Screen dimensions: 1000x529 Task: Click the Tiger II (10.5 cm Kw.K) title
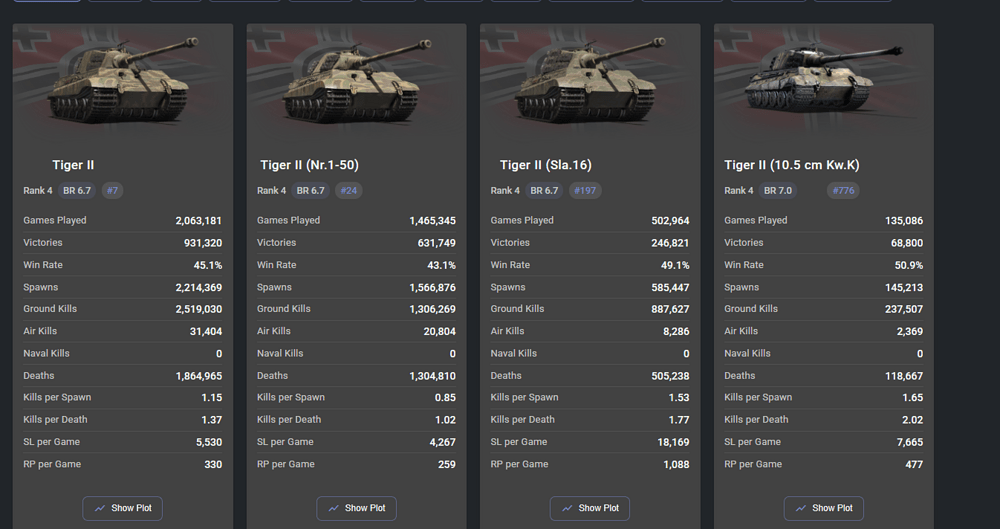click(x=791, y=165)
